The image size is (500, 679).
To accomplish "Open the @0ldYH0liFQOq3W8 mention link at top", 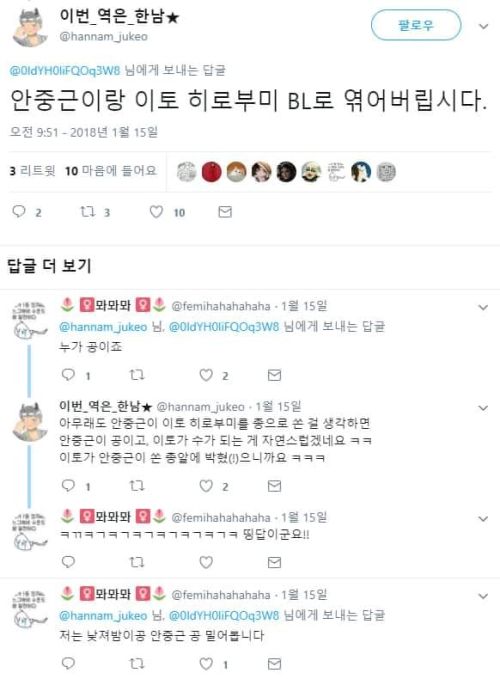I will [65, 71].
